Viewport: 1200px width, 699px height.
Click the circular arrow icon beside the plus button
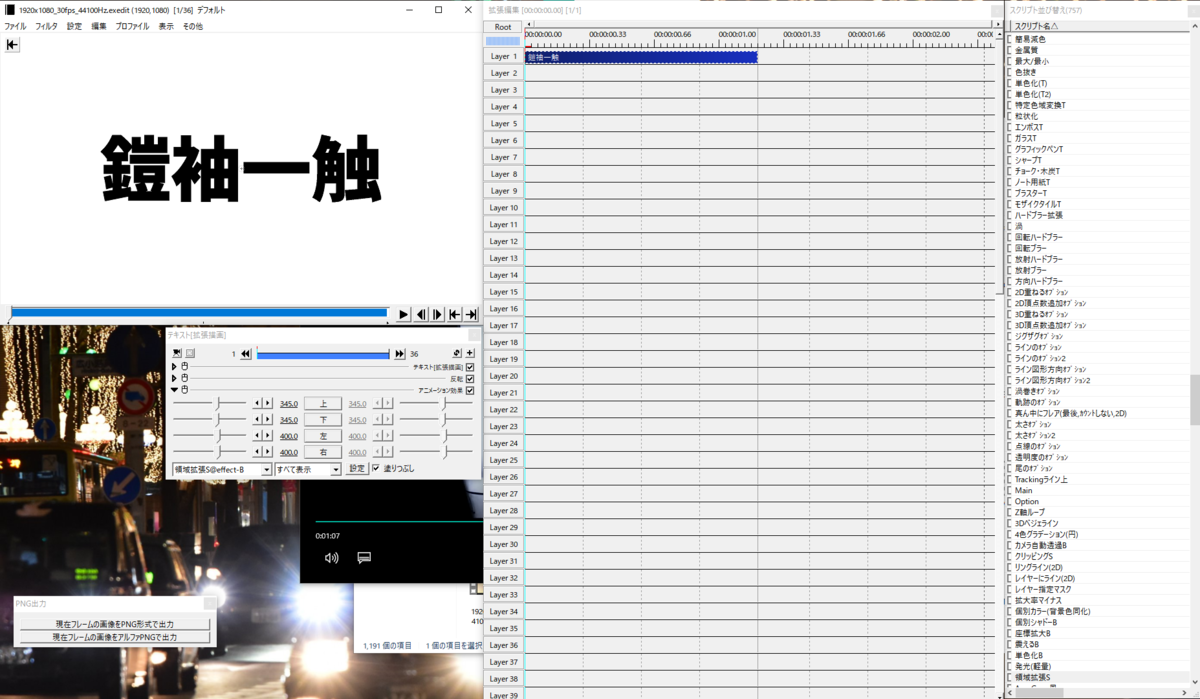[x=457, y=353]
